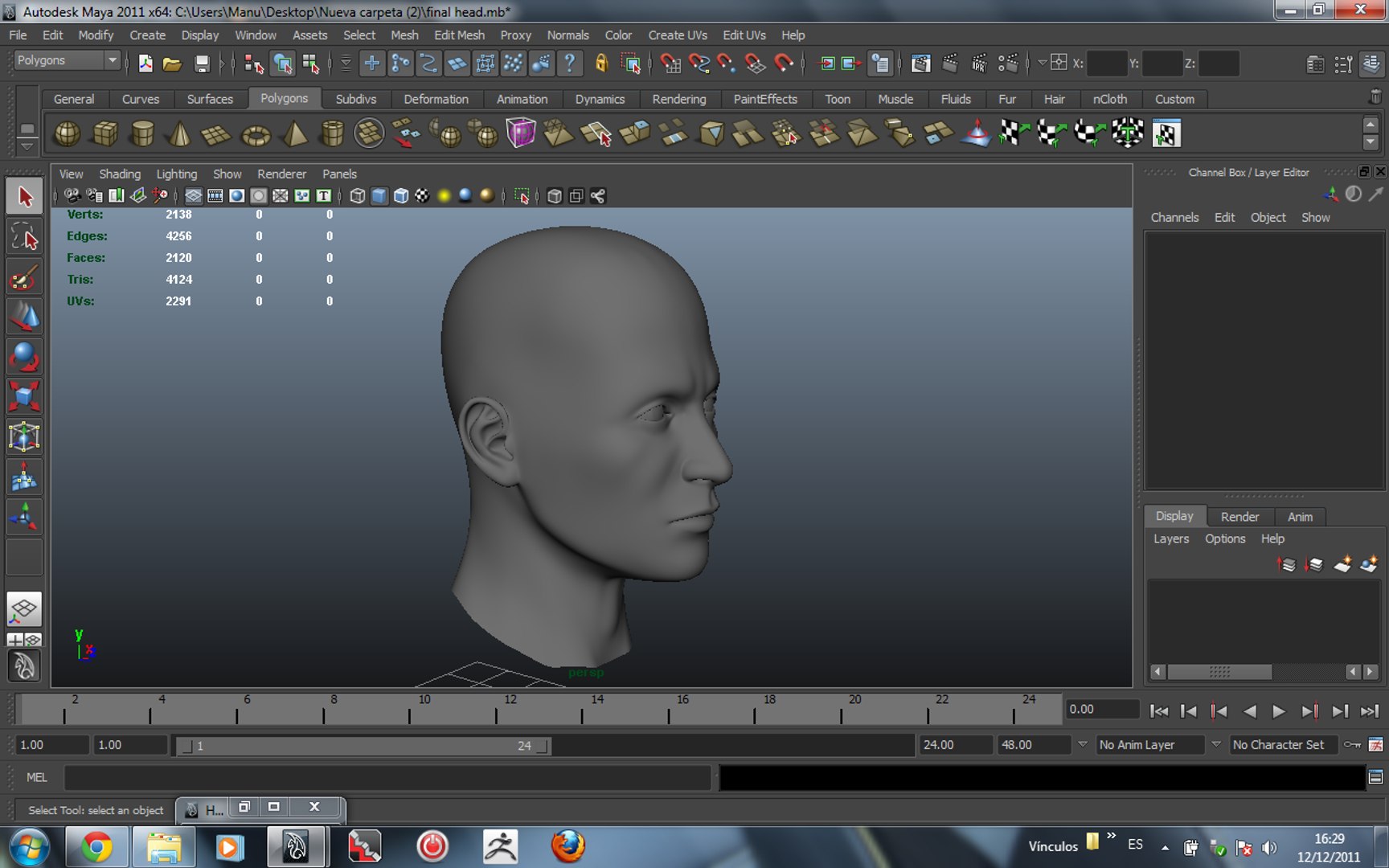This screenshot has height=868, width=1389.
Task: Toggle smooth shade all in viewport
Action: pyautogui.click(x=379, y=196)
